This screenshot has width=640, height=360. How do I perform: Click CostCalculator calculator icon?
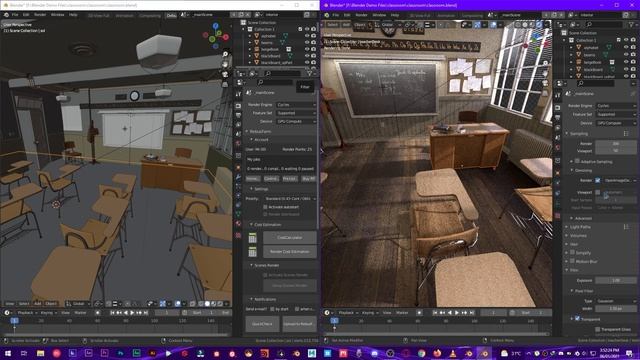point(253,238)
